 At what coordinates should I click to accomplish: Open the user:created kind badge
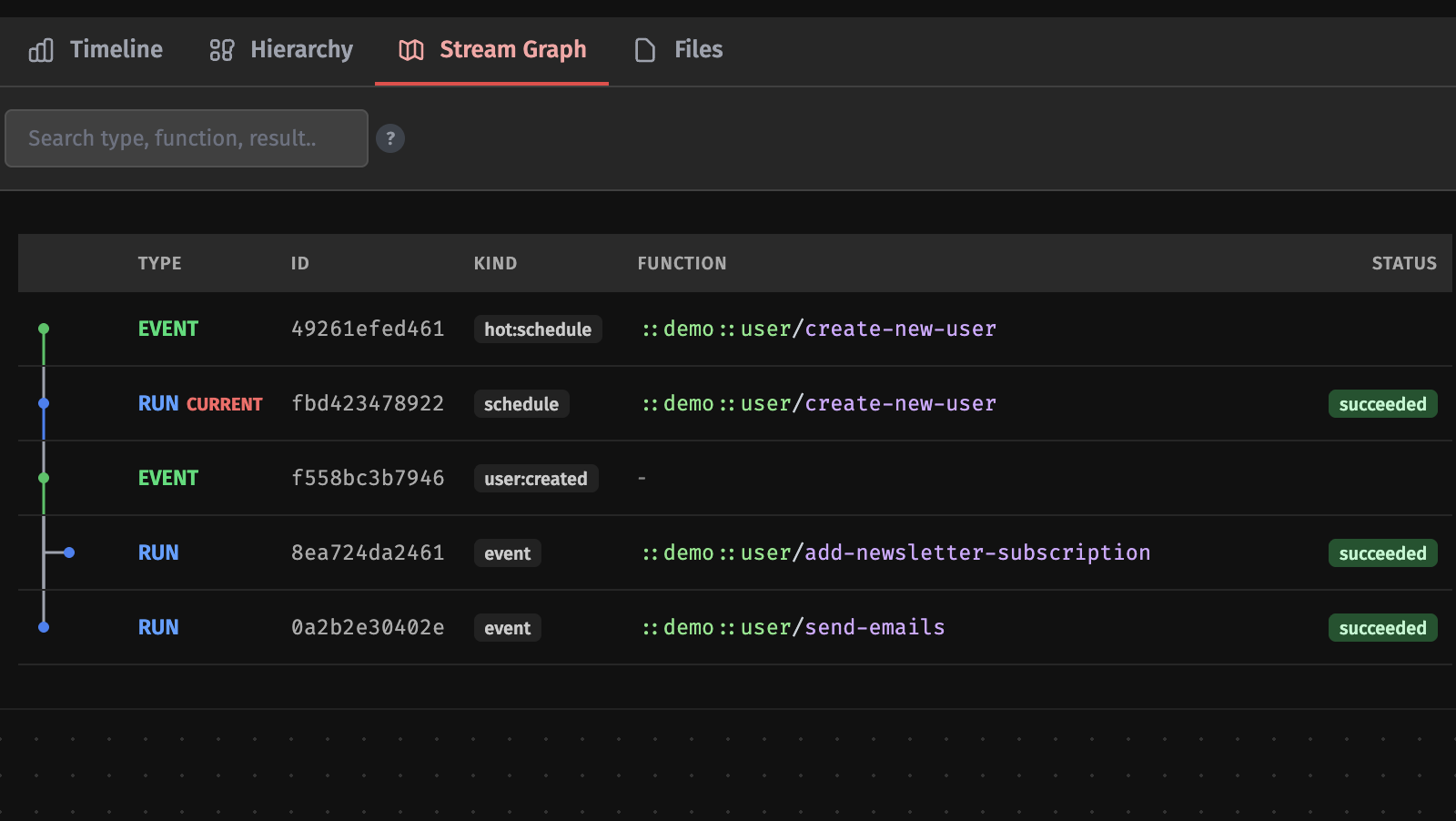pyautogui.click(x=536, y=478)
